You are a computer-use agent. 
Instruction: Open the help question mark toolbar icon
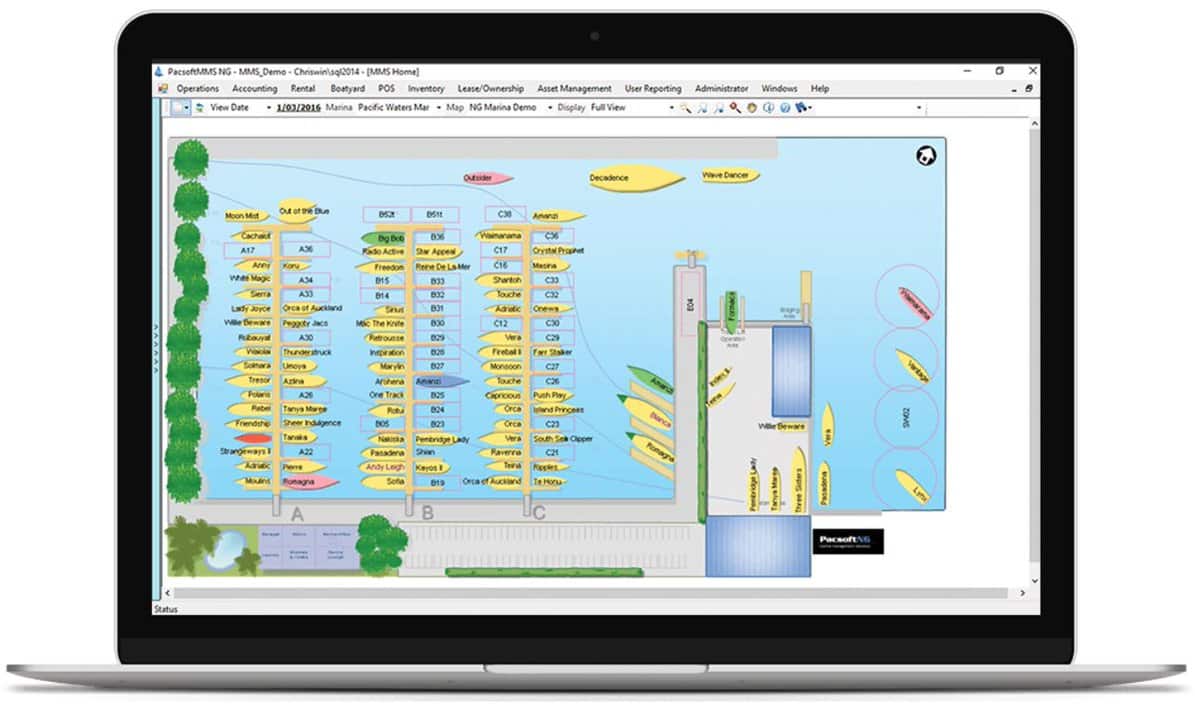(x=785, y=108)
